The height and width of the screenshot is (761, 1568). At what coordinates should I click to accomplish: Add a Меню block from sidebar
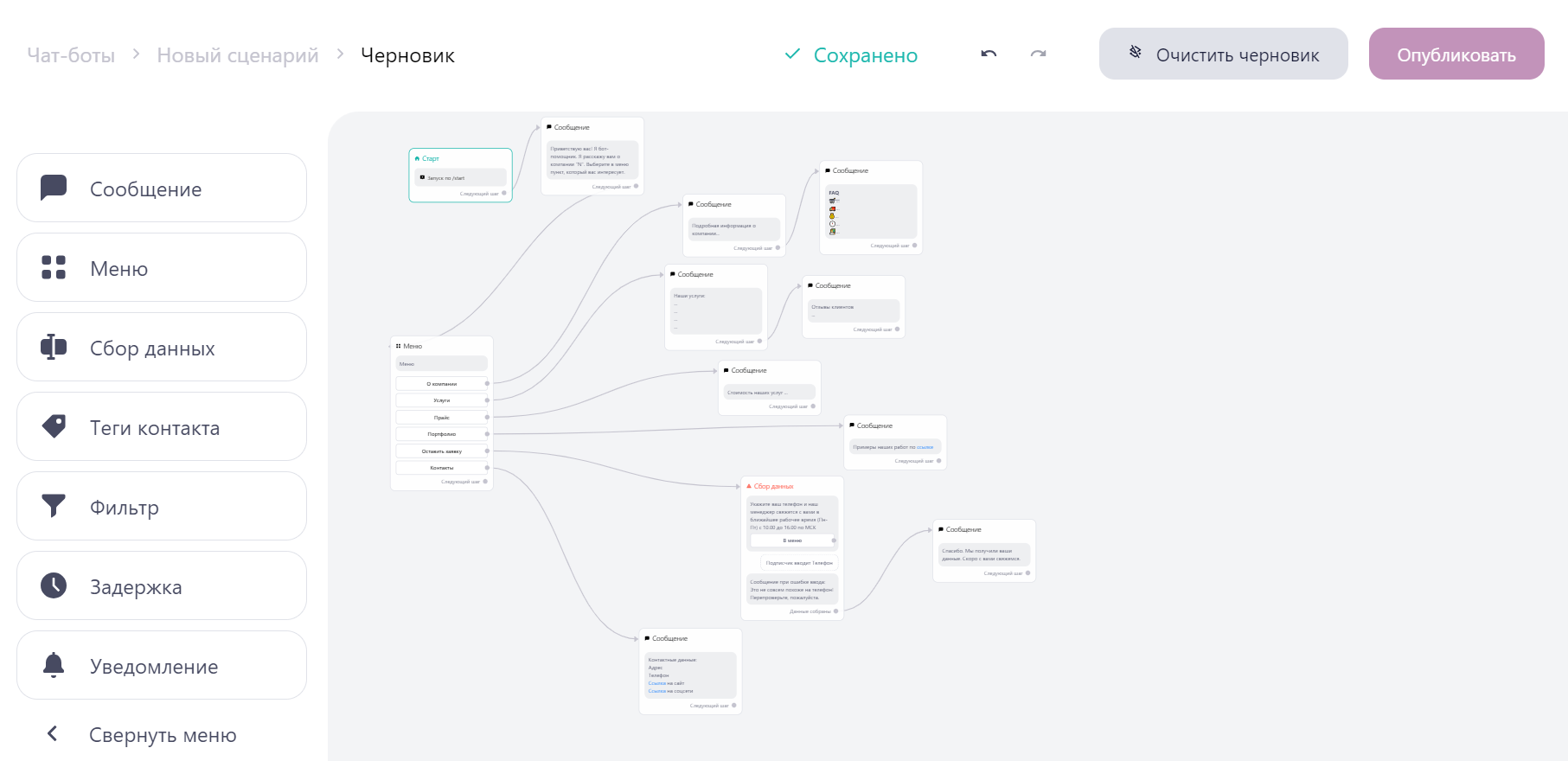(162, 267)
